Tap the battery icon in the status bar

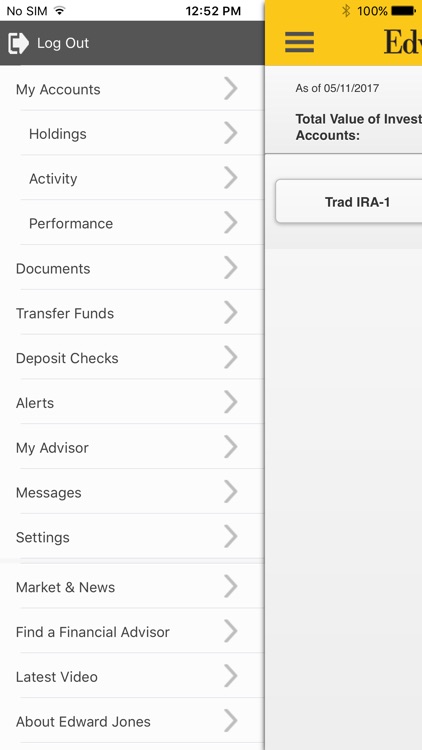coord(403,11)
